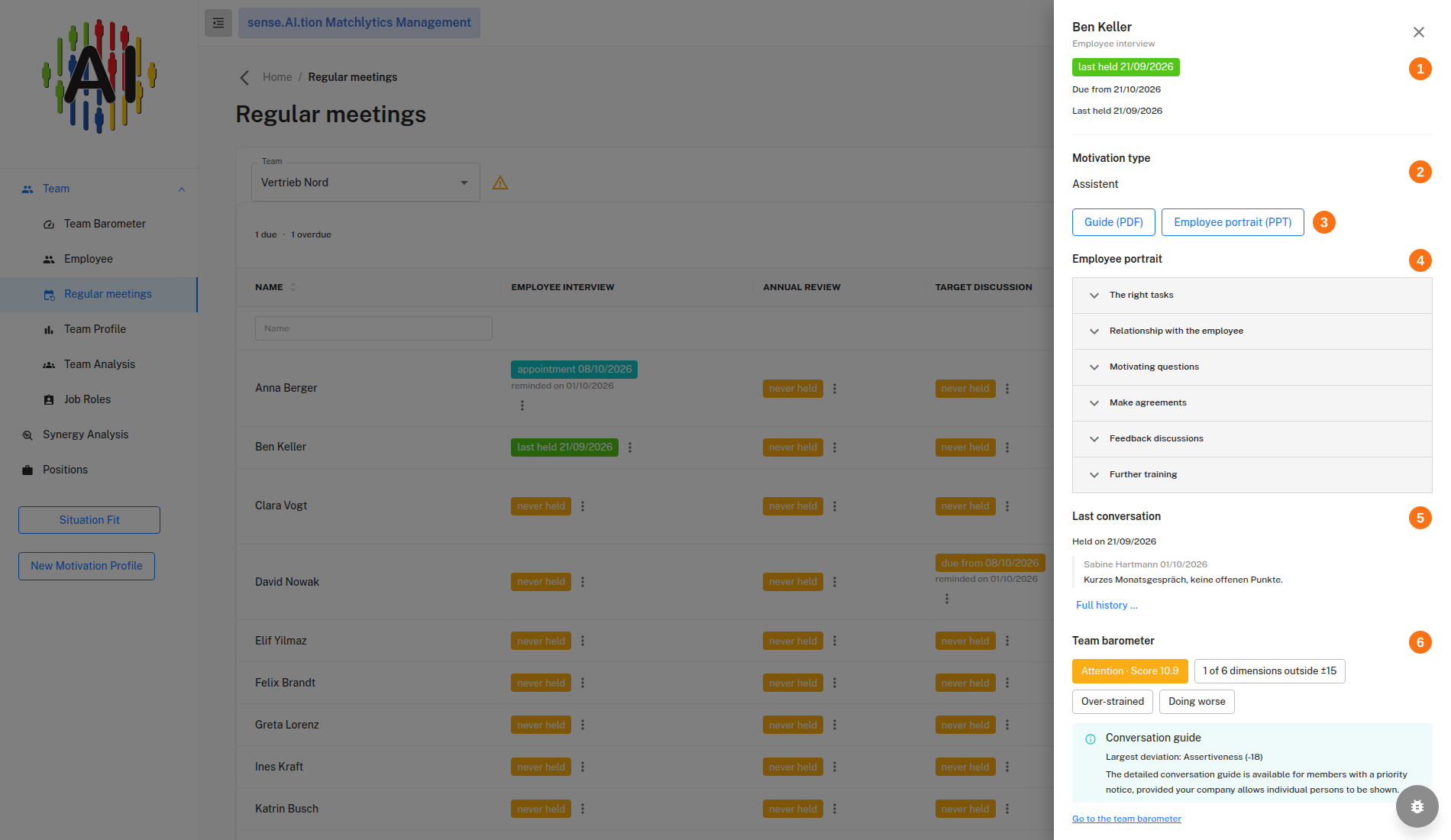Follow Go to the team barometer link

(x=1126, y=819)
